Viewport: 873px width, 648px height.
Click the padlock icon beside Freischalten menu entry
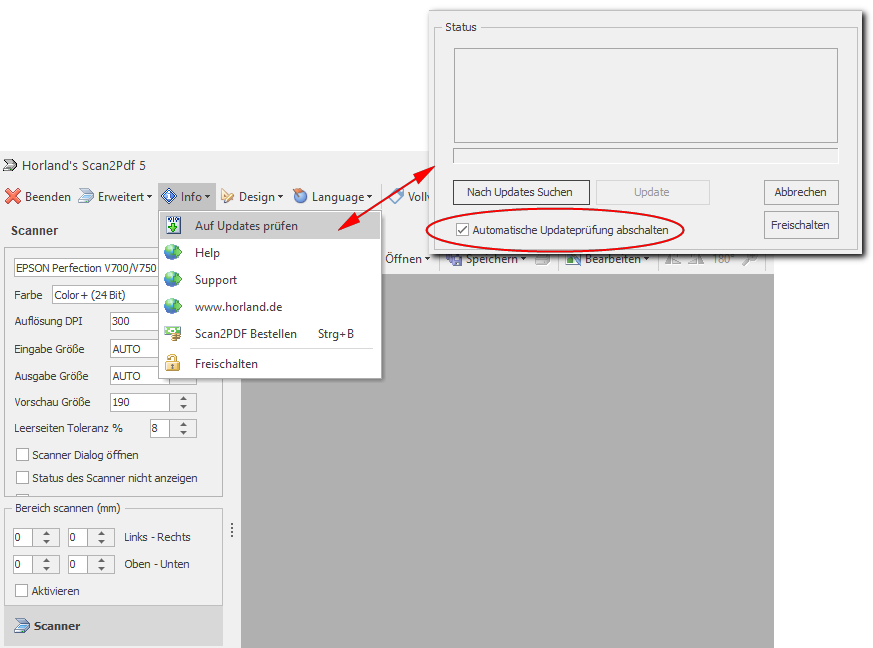(173, 363)
